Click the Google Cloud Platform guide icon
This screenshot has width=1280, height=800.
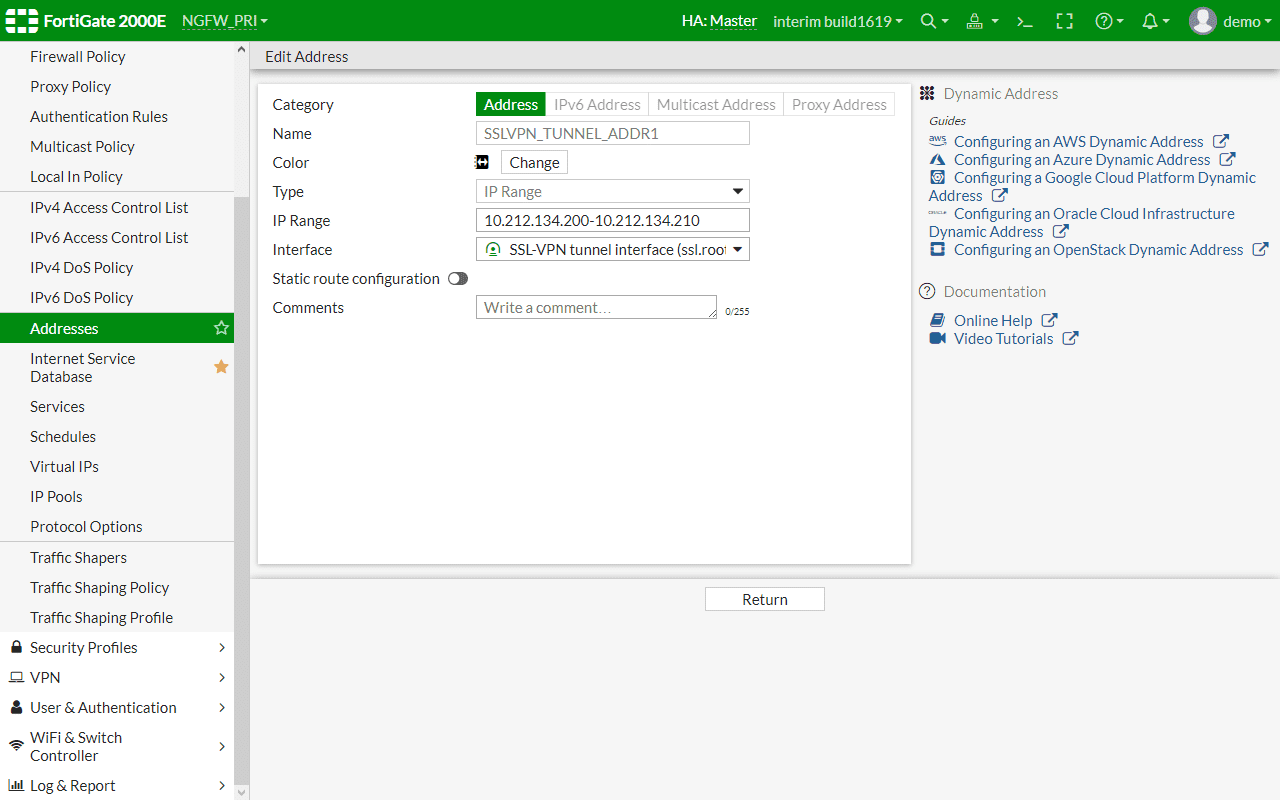pos(937,177)
